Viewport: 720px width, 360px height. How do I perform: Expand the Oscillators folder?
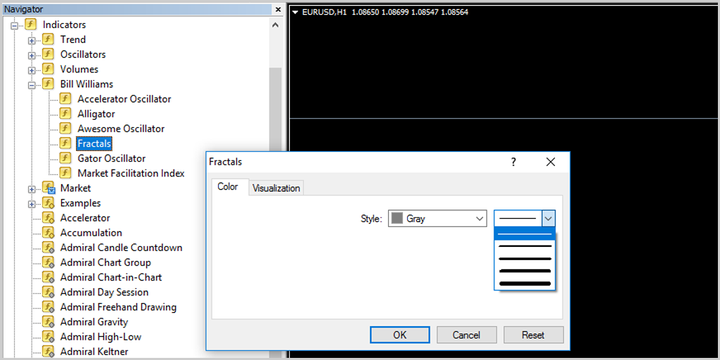(32, 56)
